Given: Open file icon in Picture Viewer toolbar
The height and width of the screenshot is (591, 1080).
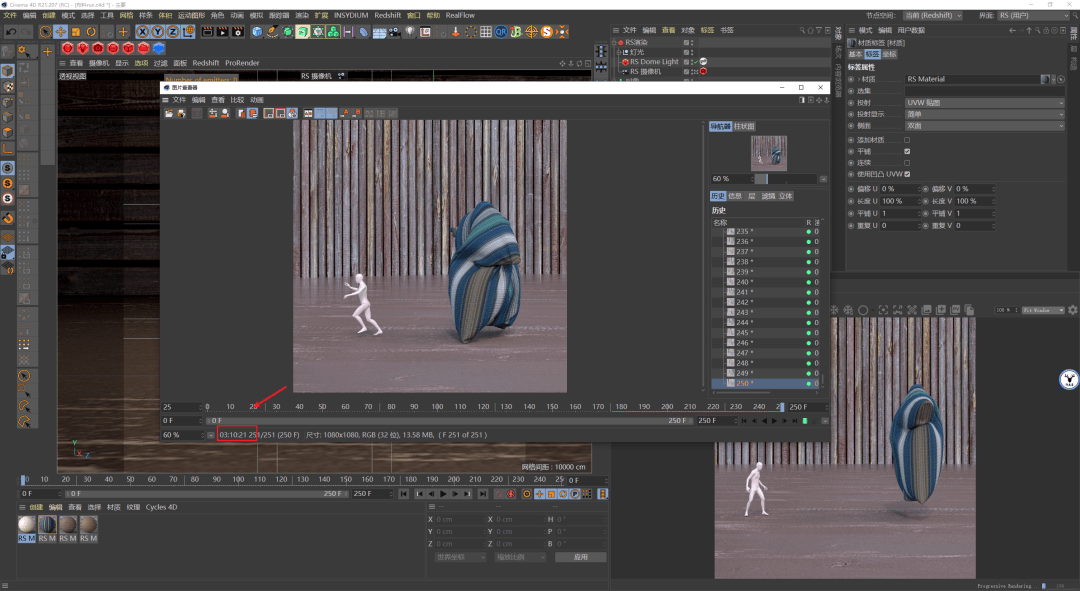Looking at the screenshot, I should [x=170, y=114].
